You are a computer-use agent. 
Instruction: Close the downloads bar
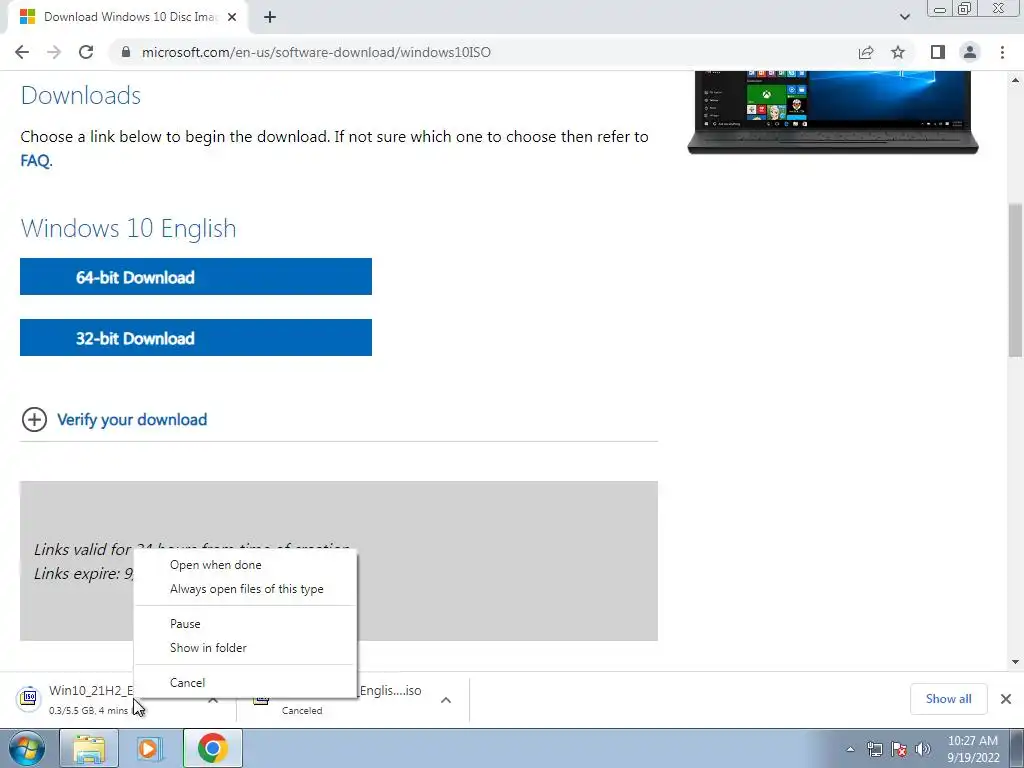pyautogui.click(x=1006, y=699)
